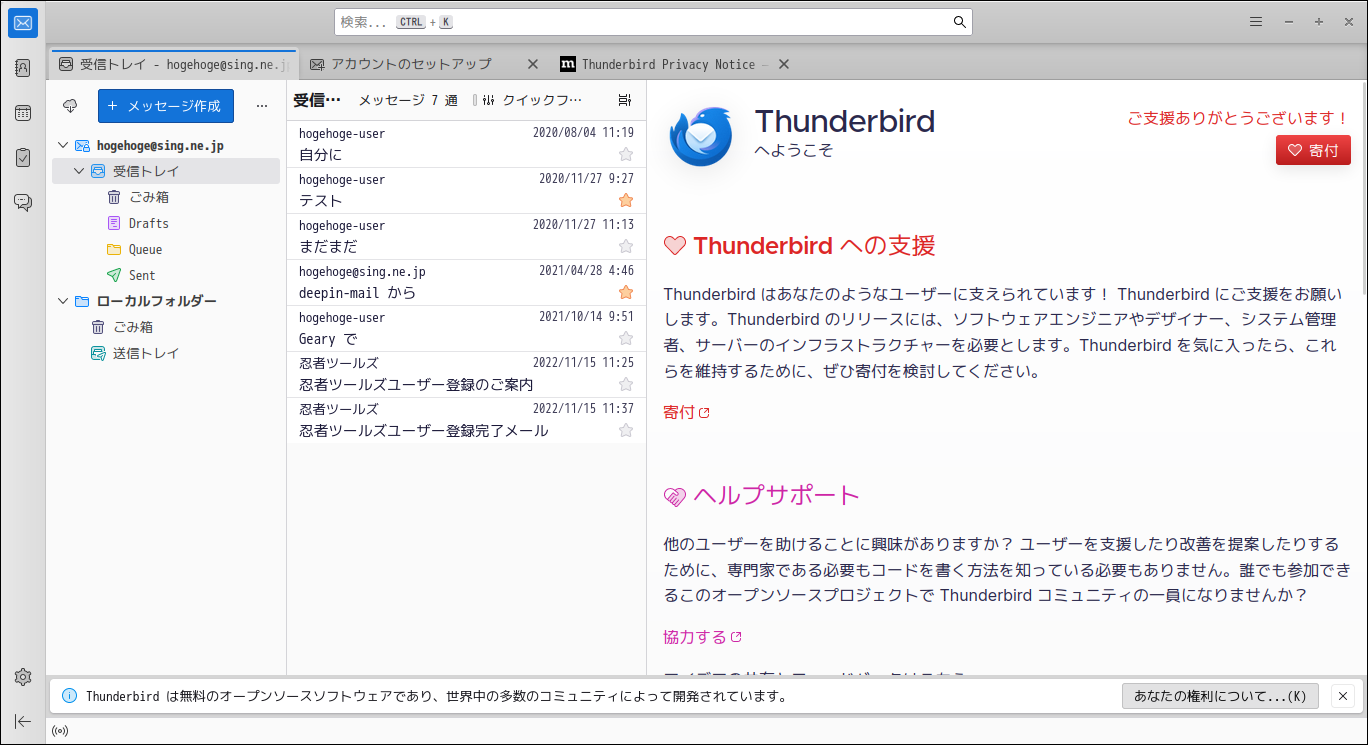1368x745 pixels.
Task: Collapse the ローカルフォルダー tree
Action: pyautogui.click(x=63, y=301)
